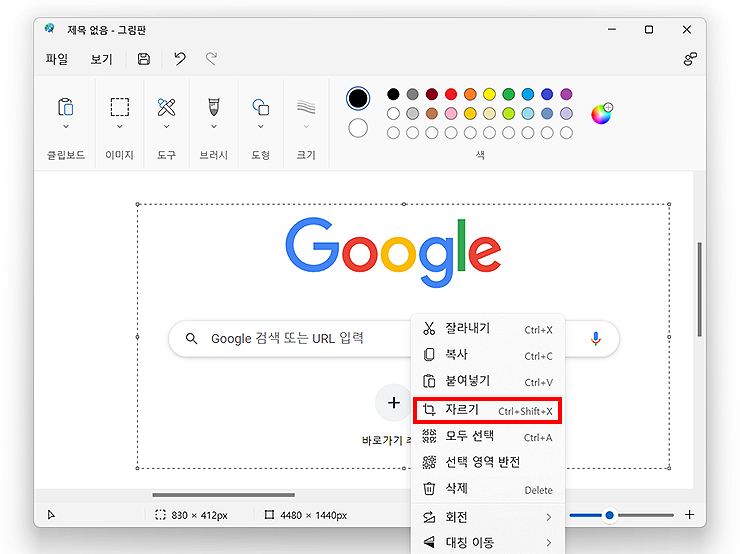Click the shapes icon
Viewport: 740px width, 554px height.
[261, 107]
